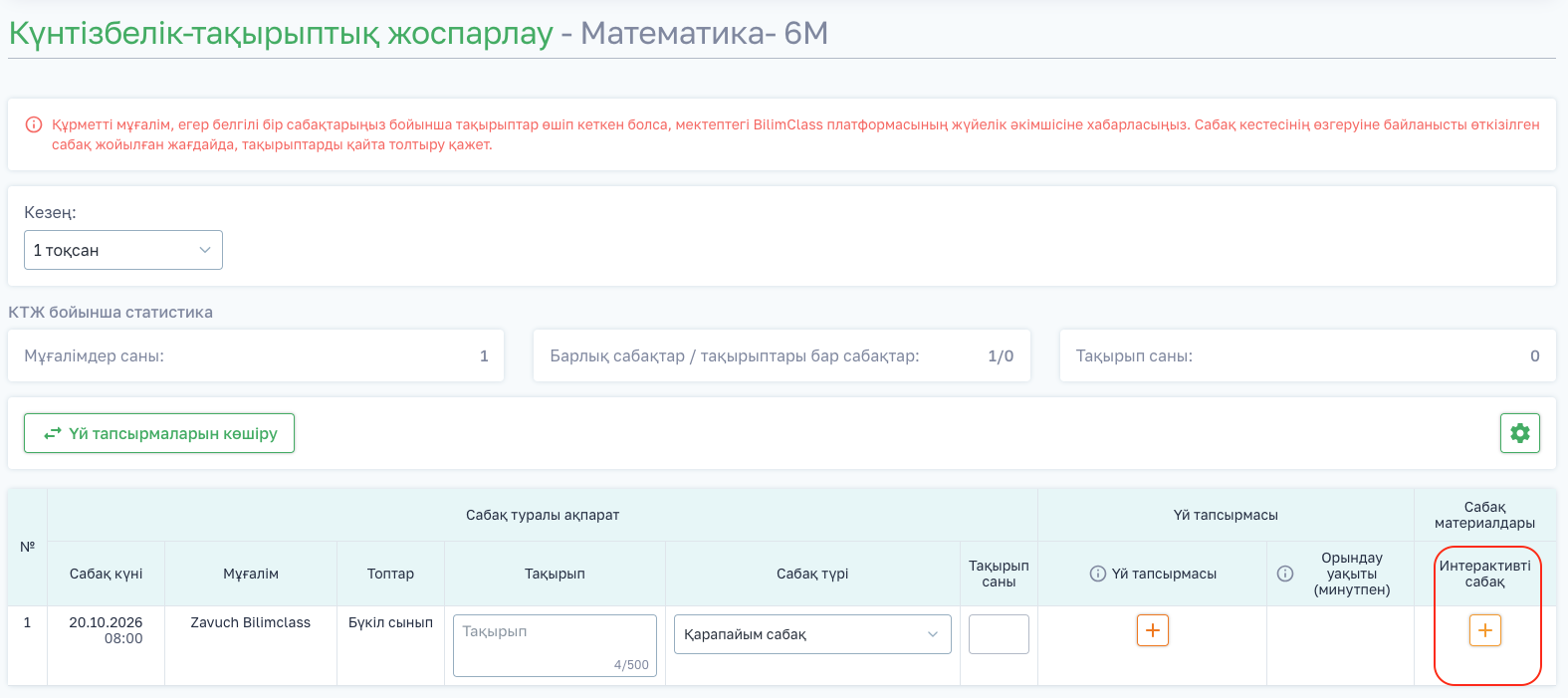Screen dimensions: 1568x698
Task: Expand the Қарапайым сабақ lesson type dropdown
Action: (812, 634)
